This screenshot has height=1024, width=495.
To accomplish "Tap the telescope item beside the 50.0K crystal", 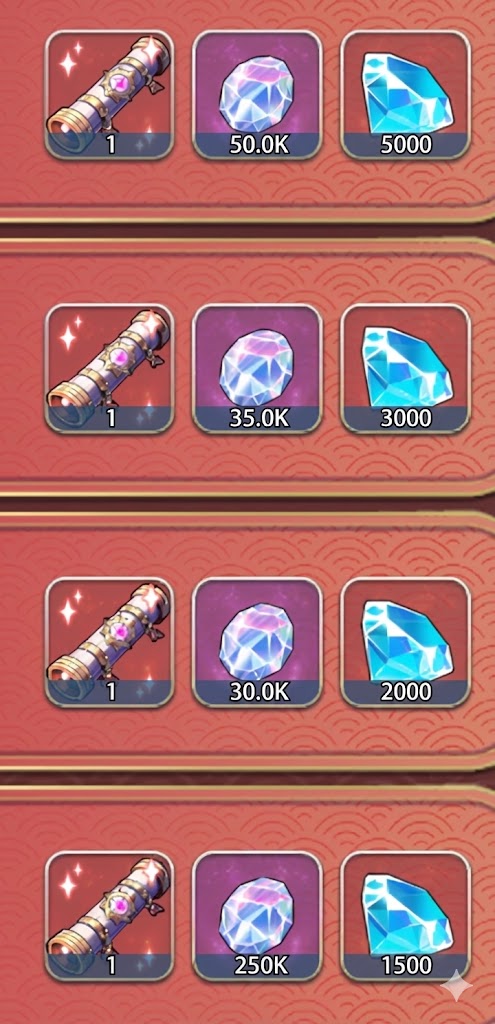I will [x=110, y=95].
